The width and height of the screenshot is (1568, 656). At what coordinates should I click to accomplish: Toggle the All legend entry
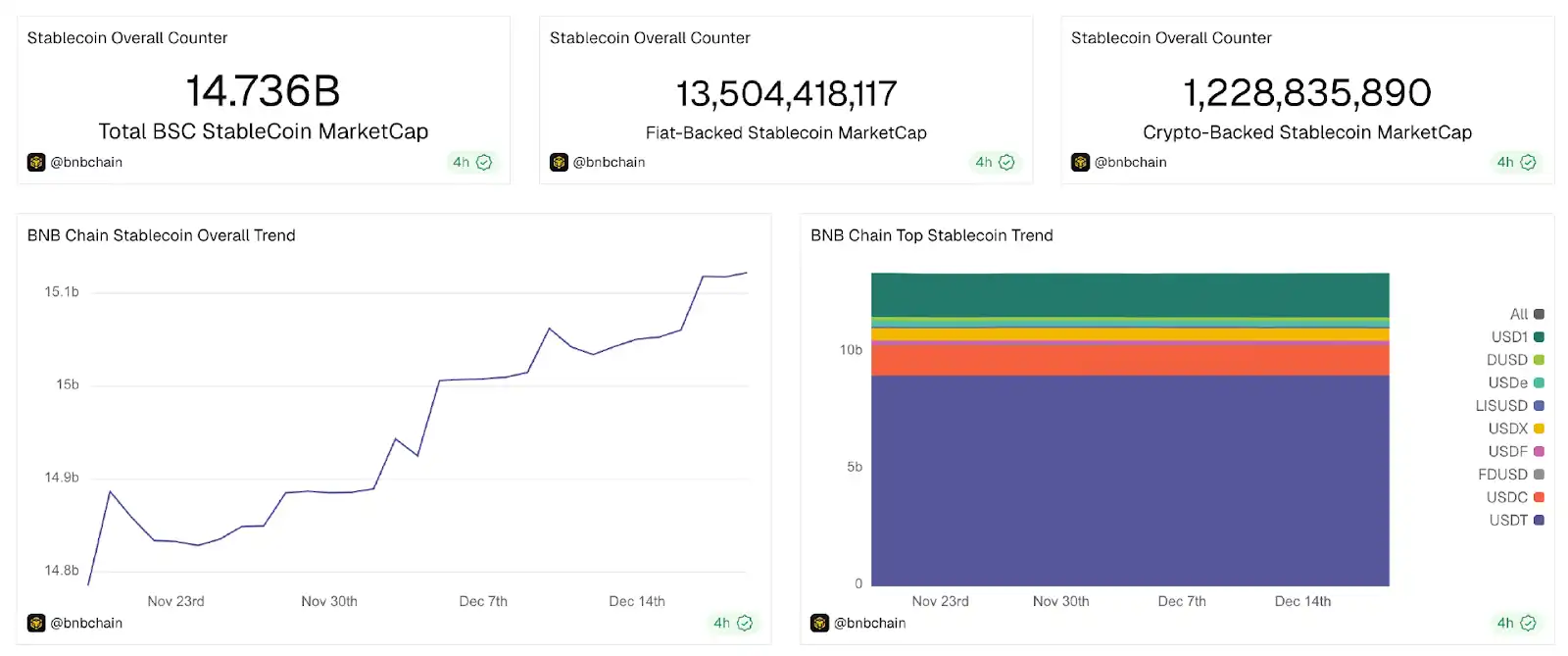pos(1526,315)
